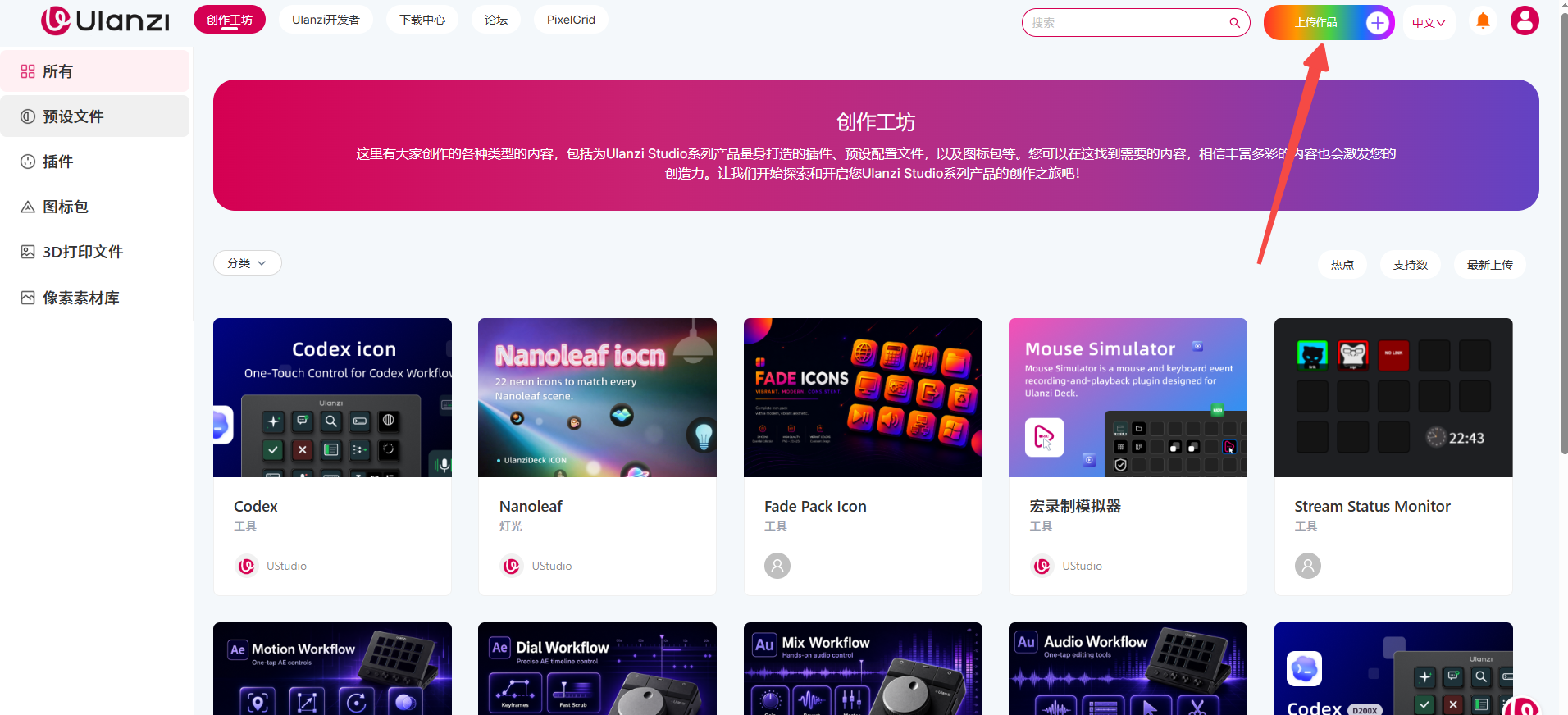Open the 论坛 tab
The width and height of the screenshot is (1568, 715).
pyautogui.click(x=496, y=20)
